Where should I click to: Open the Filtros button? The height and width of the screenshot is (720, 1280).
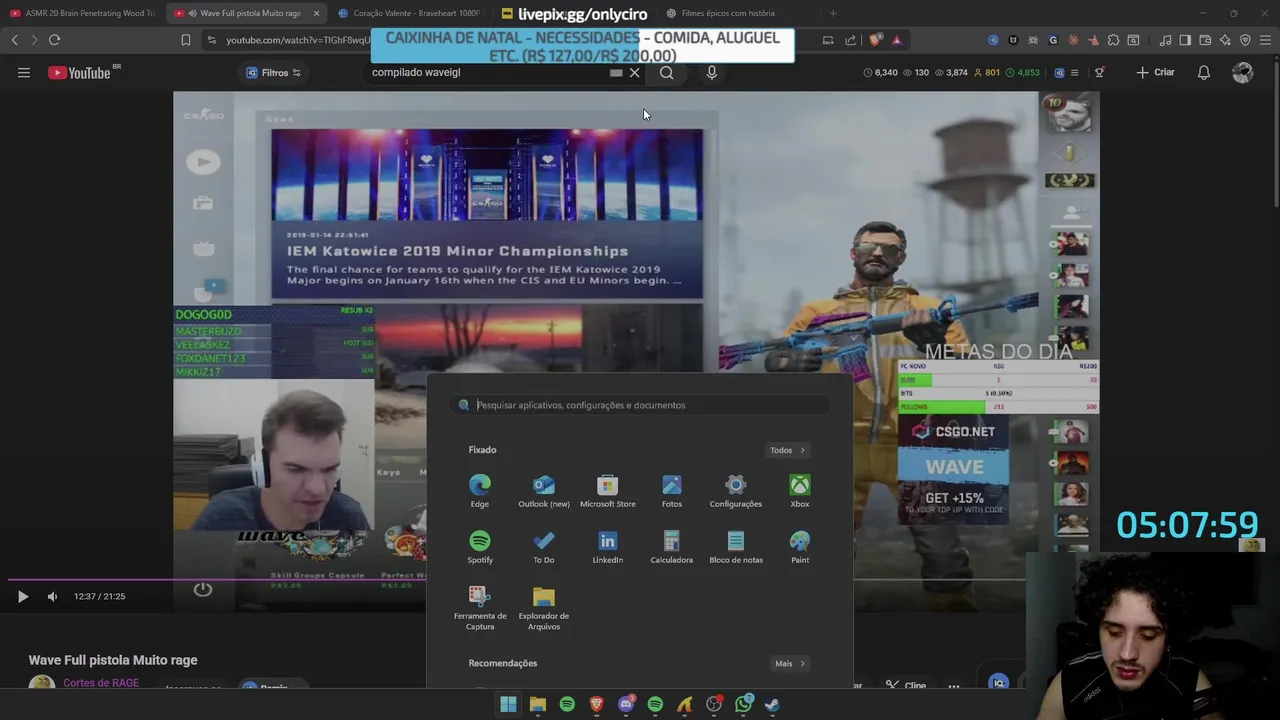point(273,72)
